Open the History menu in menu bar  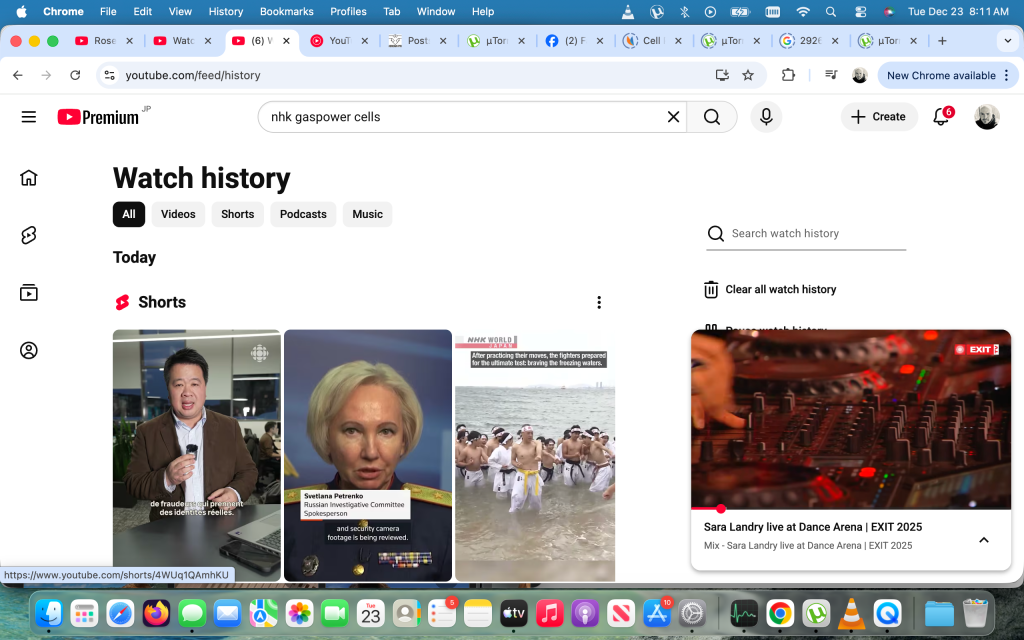pyautogui.click(x=225, y=12)
